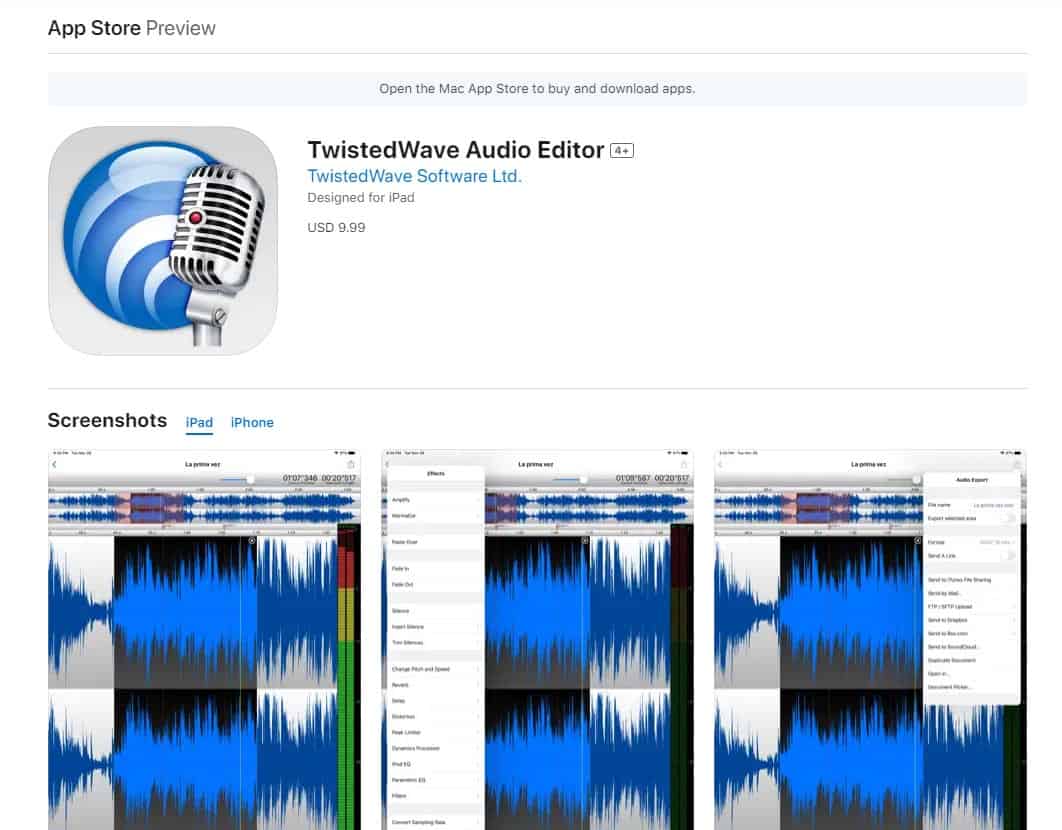The image size is (1062, 830).
Task: Expand the Change Pitch and Speed effect
Action: (x=422, y=669)
